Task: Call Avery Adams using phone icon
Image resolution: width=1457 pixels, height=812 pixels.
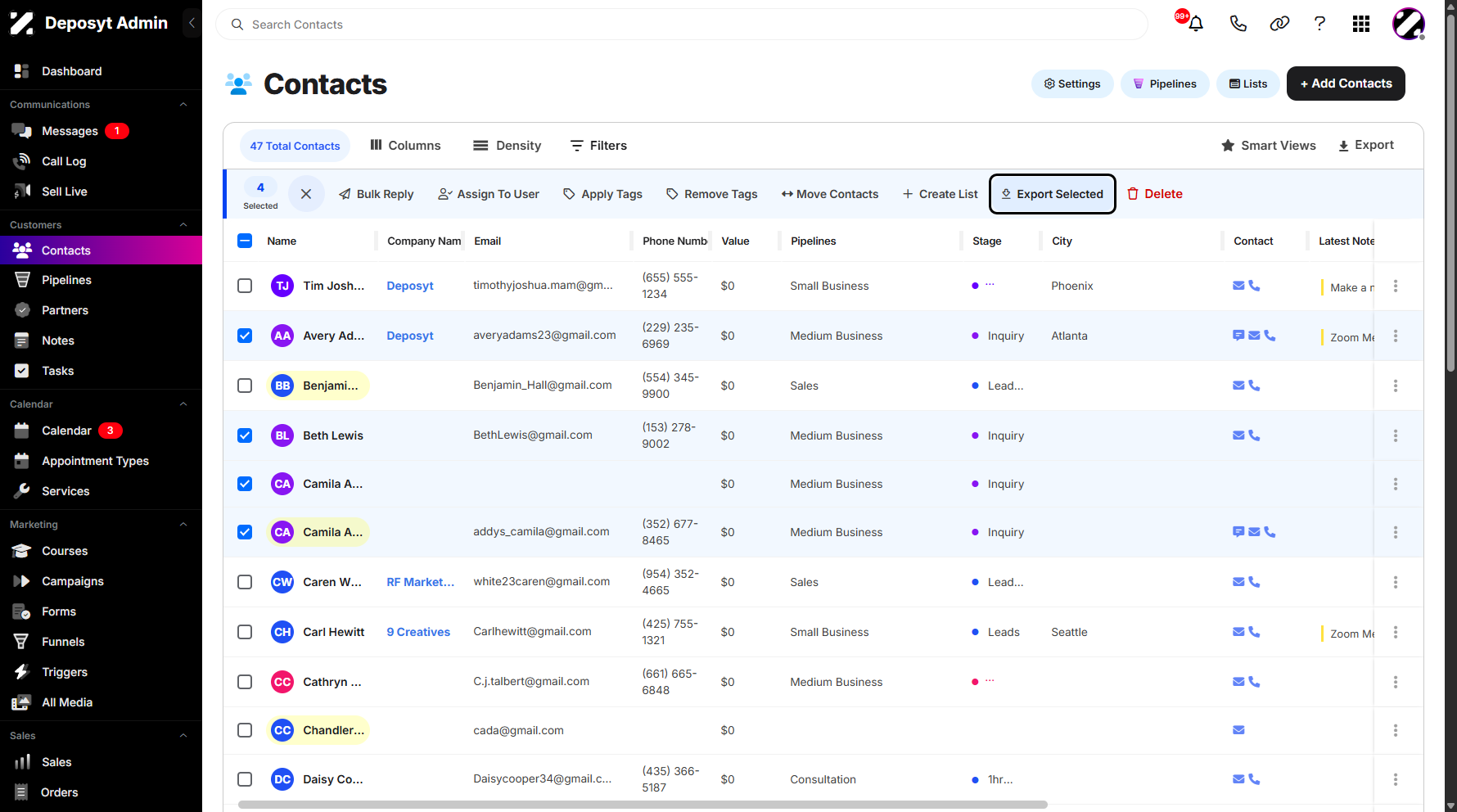Action: pos(1270,335)
